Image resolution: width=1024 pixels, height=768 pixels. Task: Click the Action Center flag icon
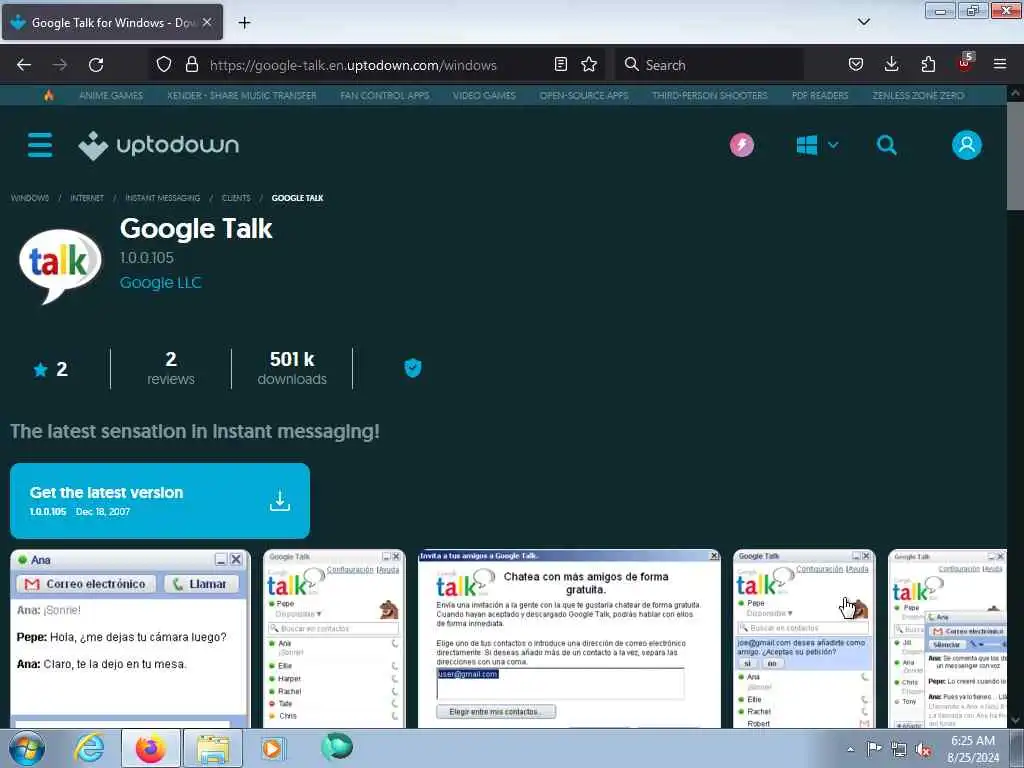pyautogui.click(x=873, y=749)
